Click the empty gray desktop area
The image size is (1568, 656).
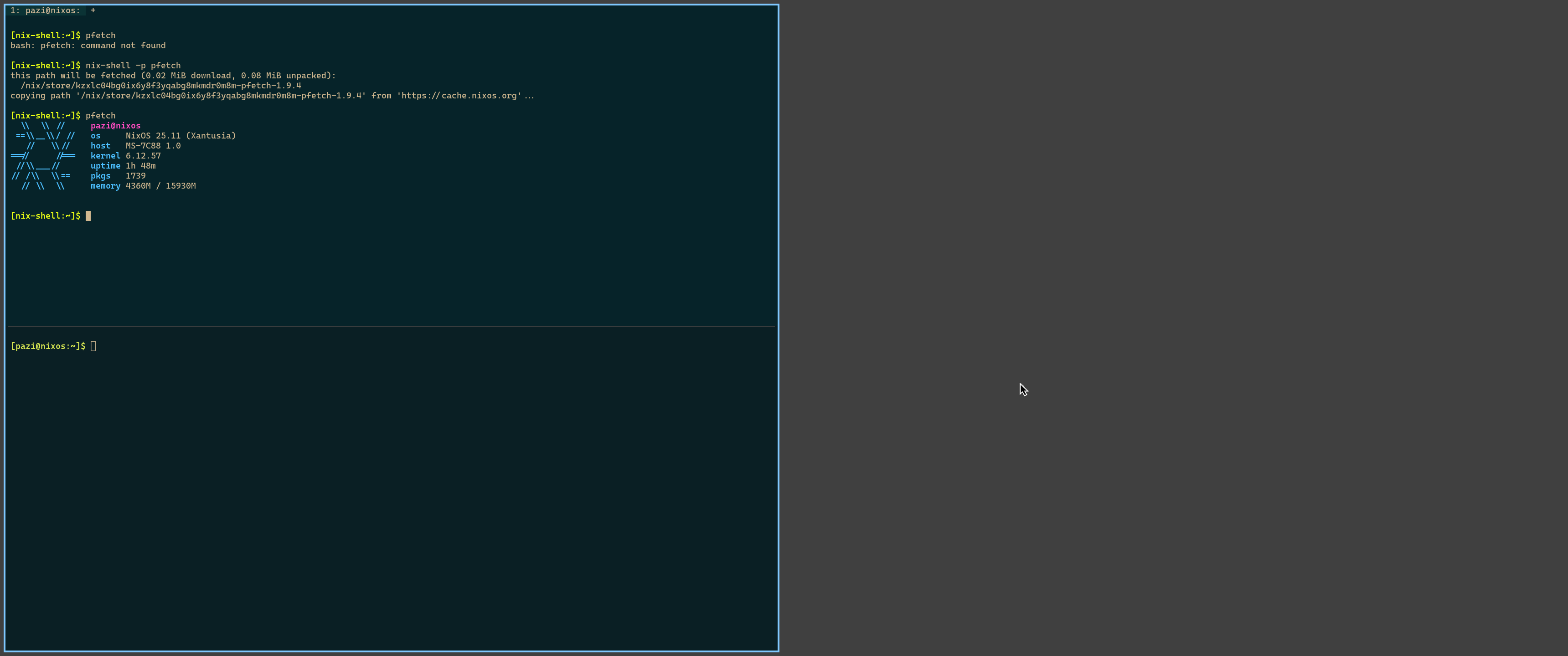tap(1156, 243)
